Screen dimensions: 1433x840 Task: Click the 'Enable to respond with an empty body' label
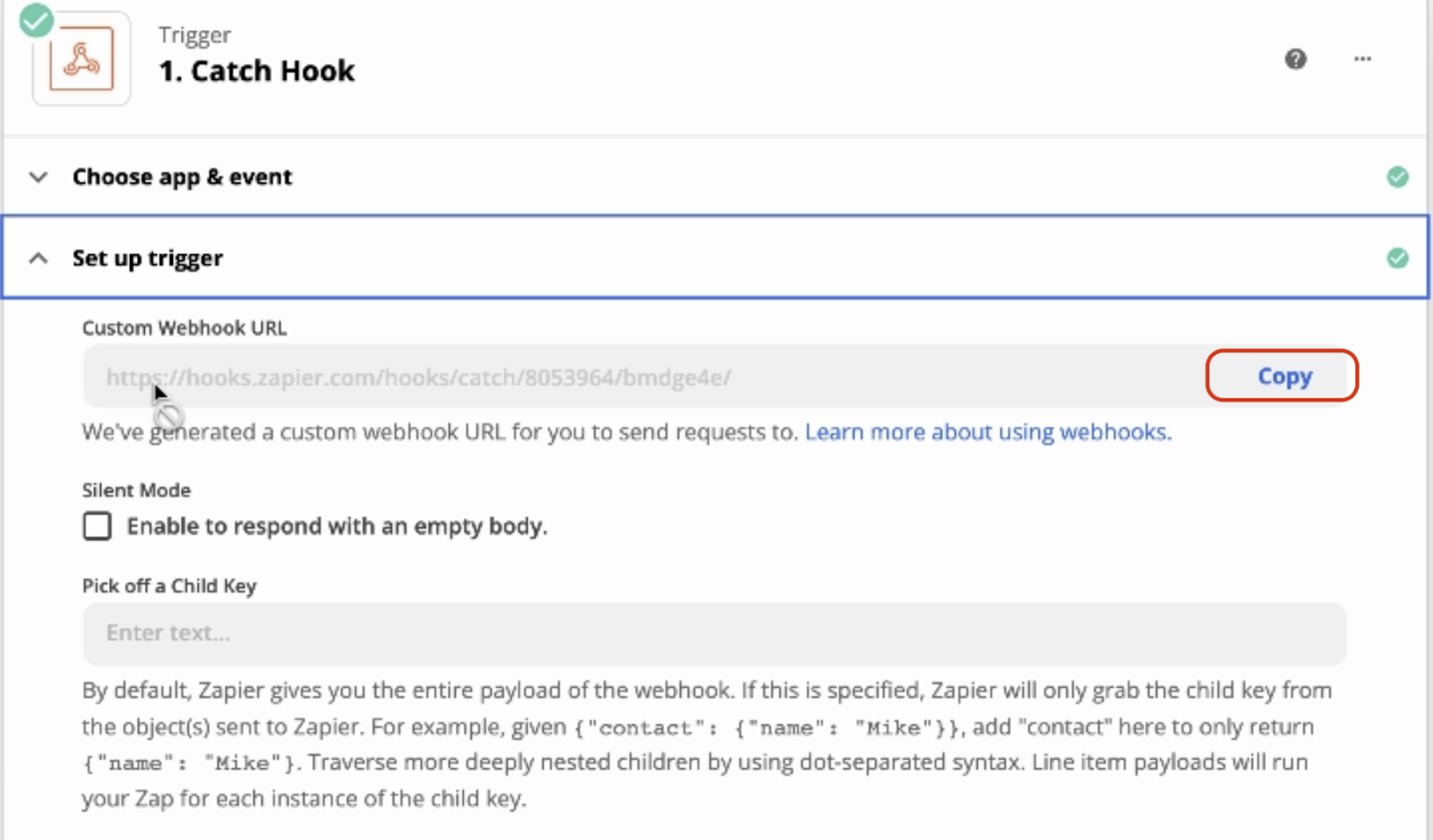click(x=337, y=526)
